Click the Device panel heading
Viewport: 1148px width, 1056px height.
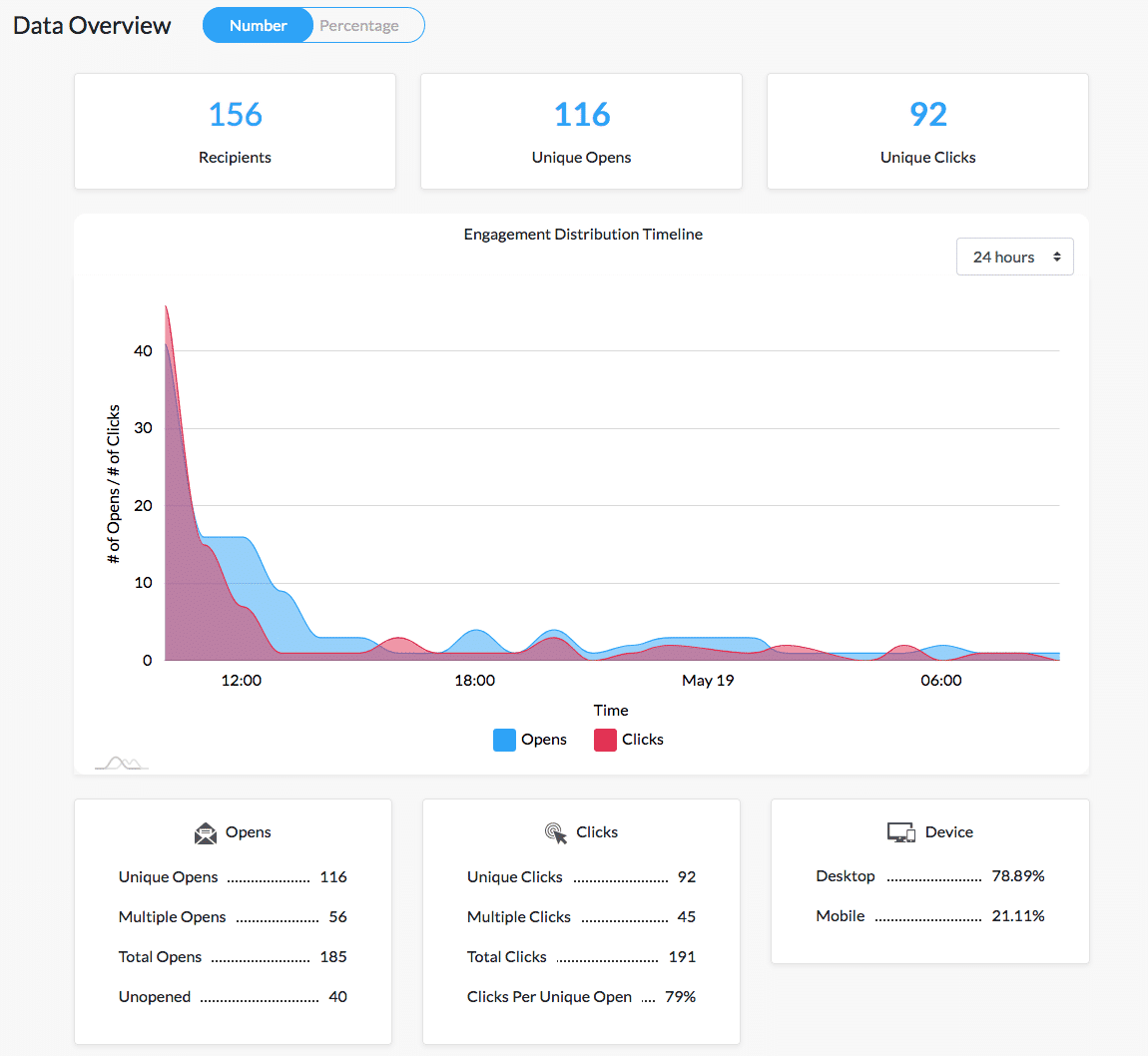click(x=949, y=832)
